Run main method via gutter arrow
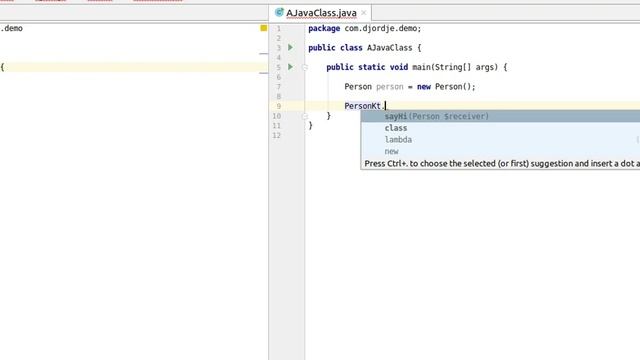This screenshot has height=360, width=640. [290, 67]
